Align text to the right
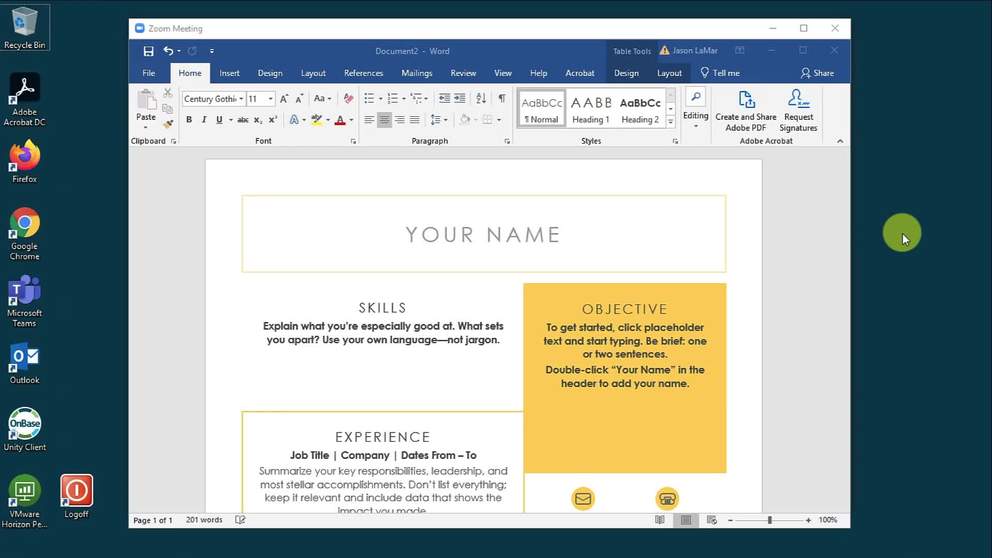Viewport: 992px width, 558px height. click(x=399, y=120)
